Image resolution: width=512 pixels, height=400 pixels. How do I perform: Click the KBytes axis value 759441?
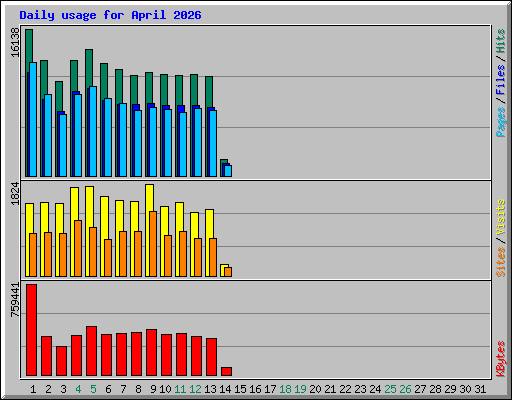(x=15, y=300)
